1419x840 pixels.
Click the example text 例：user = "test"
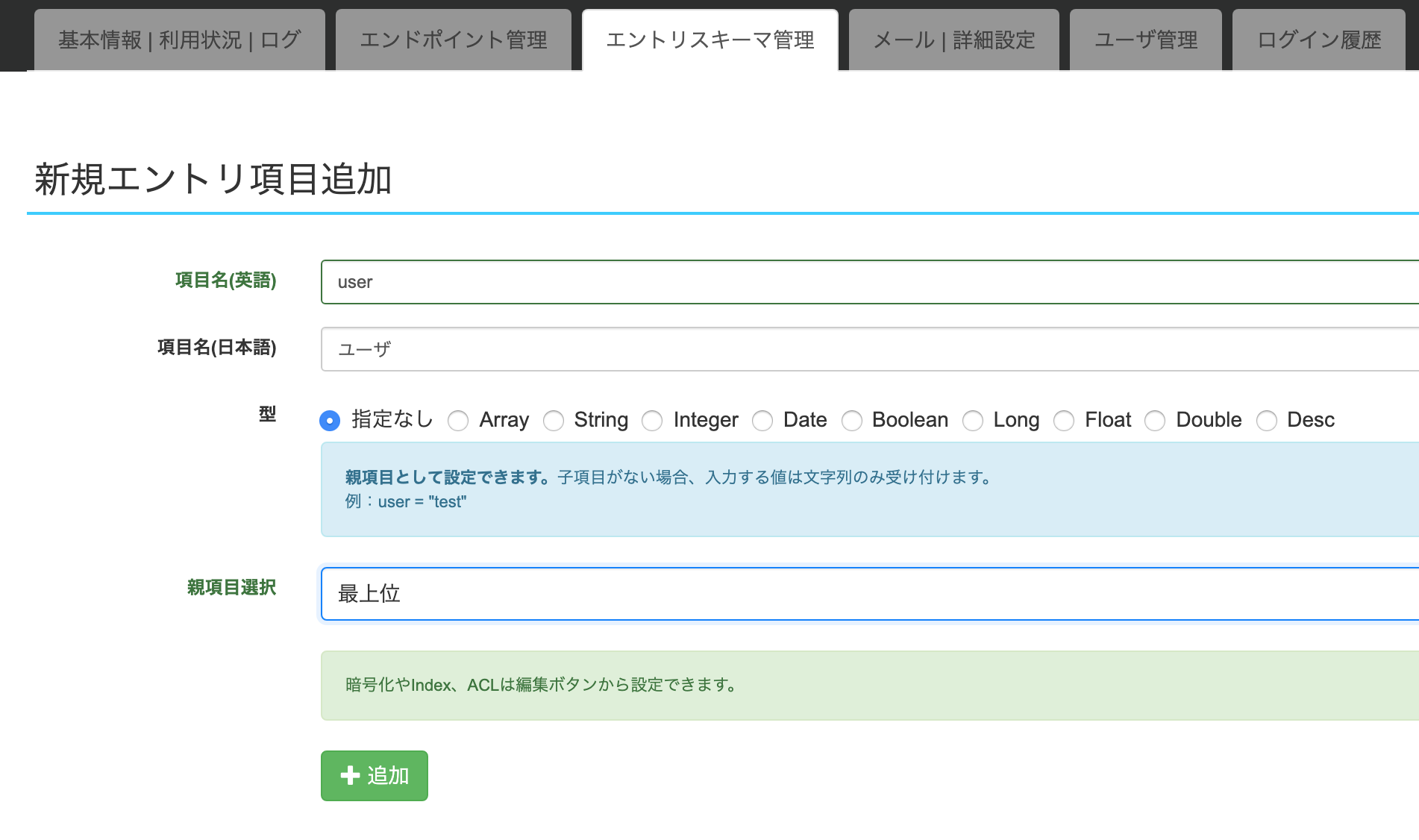[x=406, y=501]
